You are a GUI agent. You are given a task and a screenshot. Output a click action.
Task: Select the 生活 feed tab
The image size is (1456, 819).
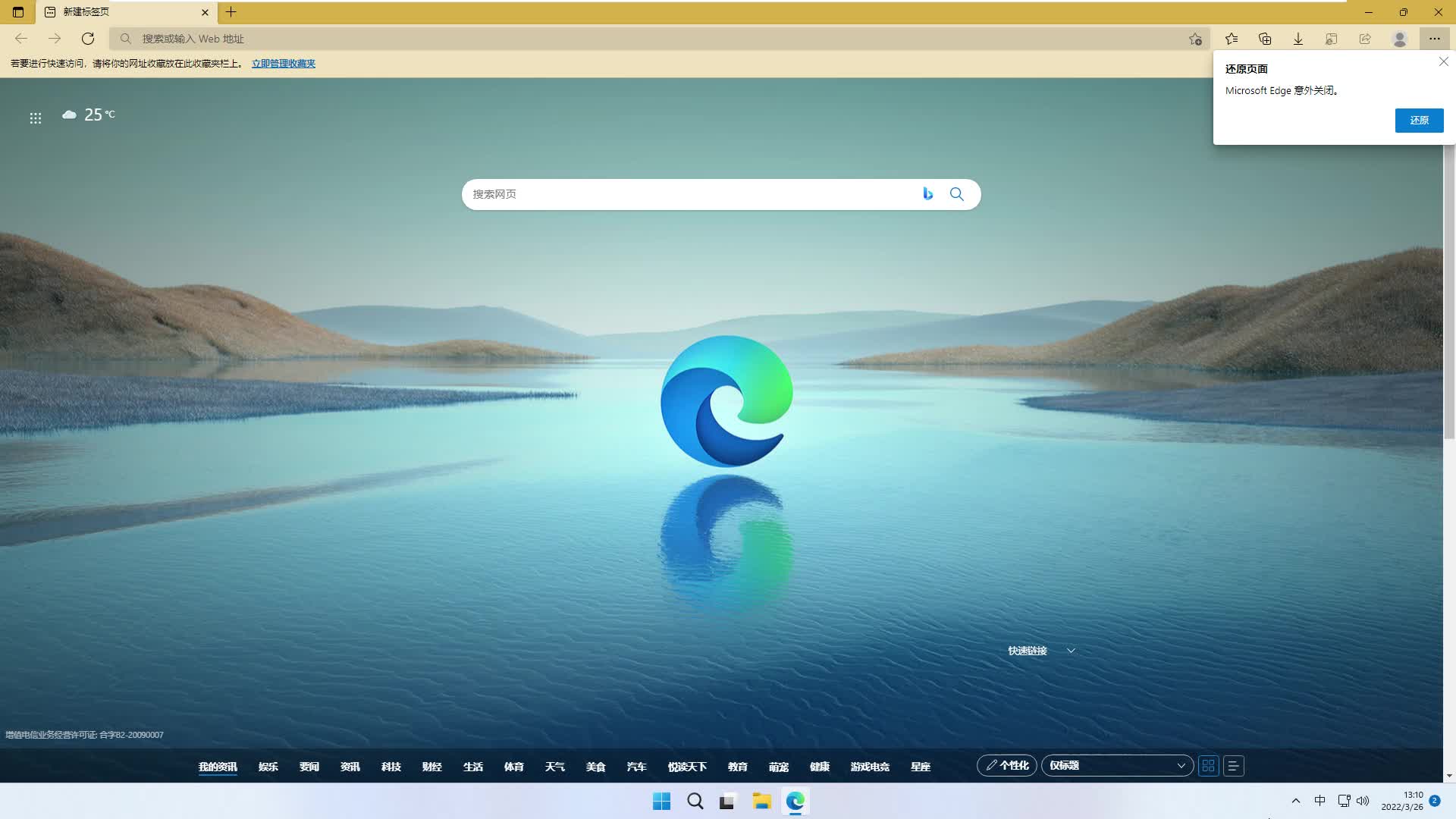(x=473, y=767)
